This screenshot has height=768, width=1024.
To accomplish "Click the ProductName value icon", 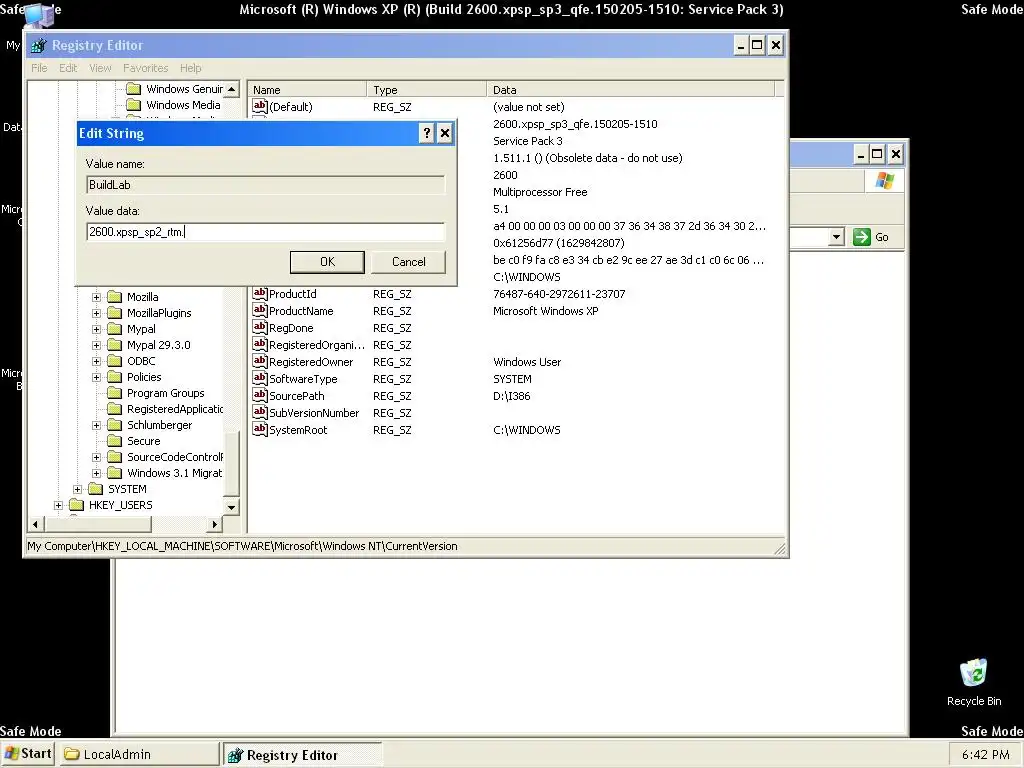I will pos(260,311).
